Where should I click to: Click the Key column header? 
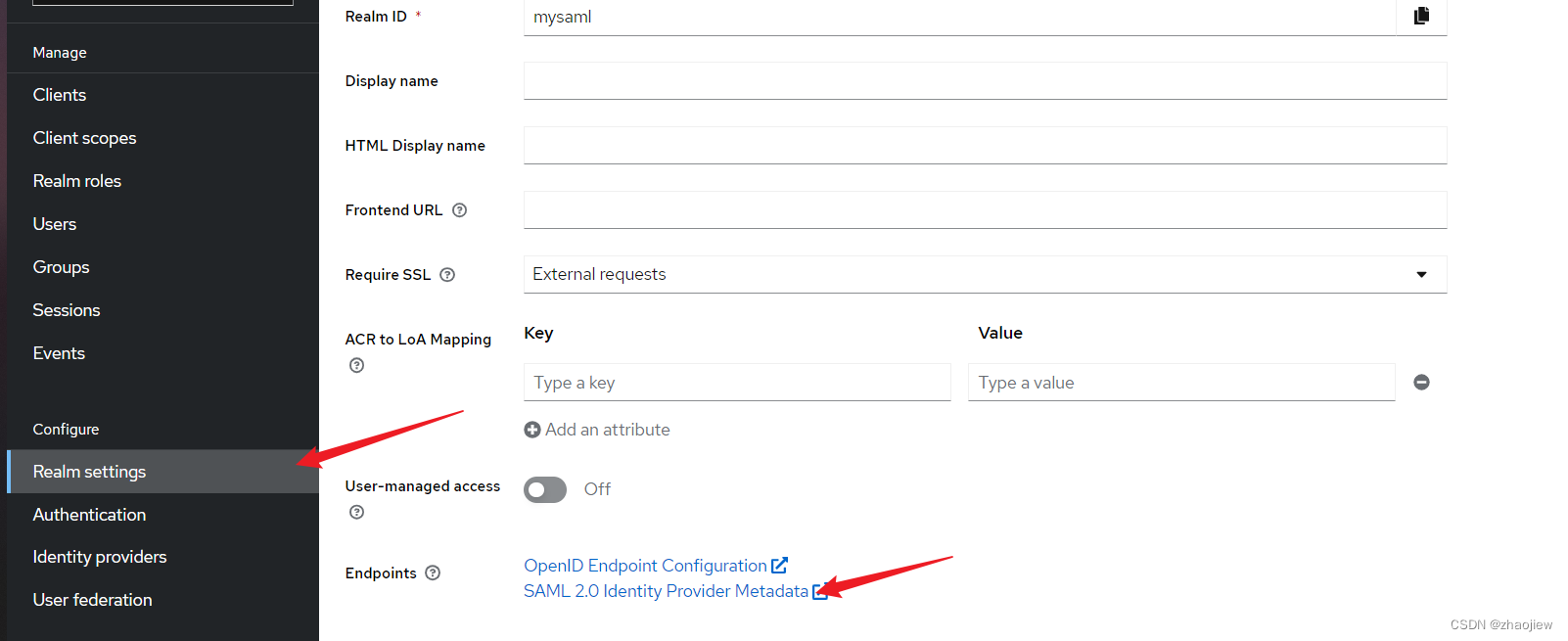click(538, 333)
